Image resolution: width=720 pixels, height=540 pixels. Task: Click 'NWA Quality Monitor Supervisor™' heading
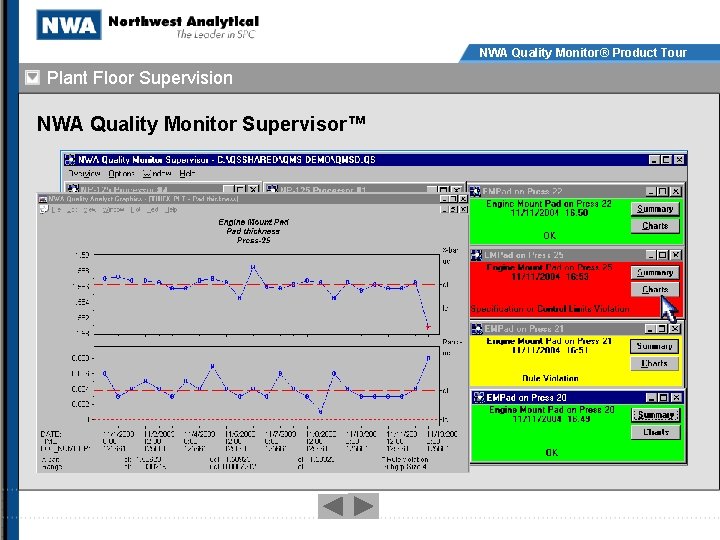[x=201, y=124]
